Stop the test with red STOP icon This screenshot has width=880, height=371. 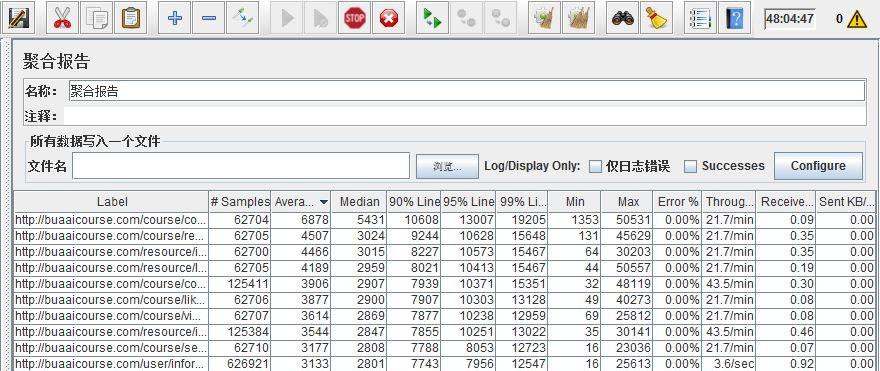click(x=354, y=17)
